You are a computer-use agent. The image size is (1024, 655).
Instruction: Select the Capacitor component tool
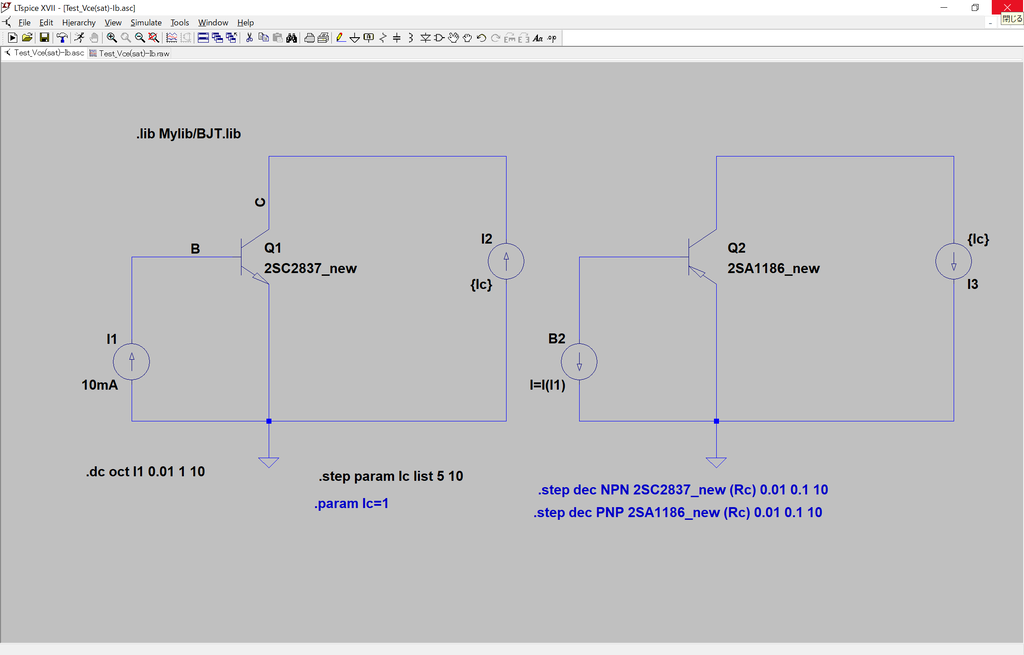click(396, 38)
